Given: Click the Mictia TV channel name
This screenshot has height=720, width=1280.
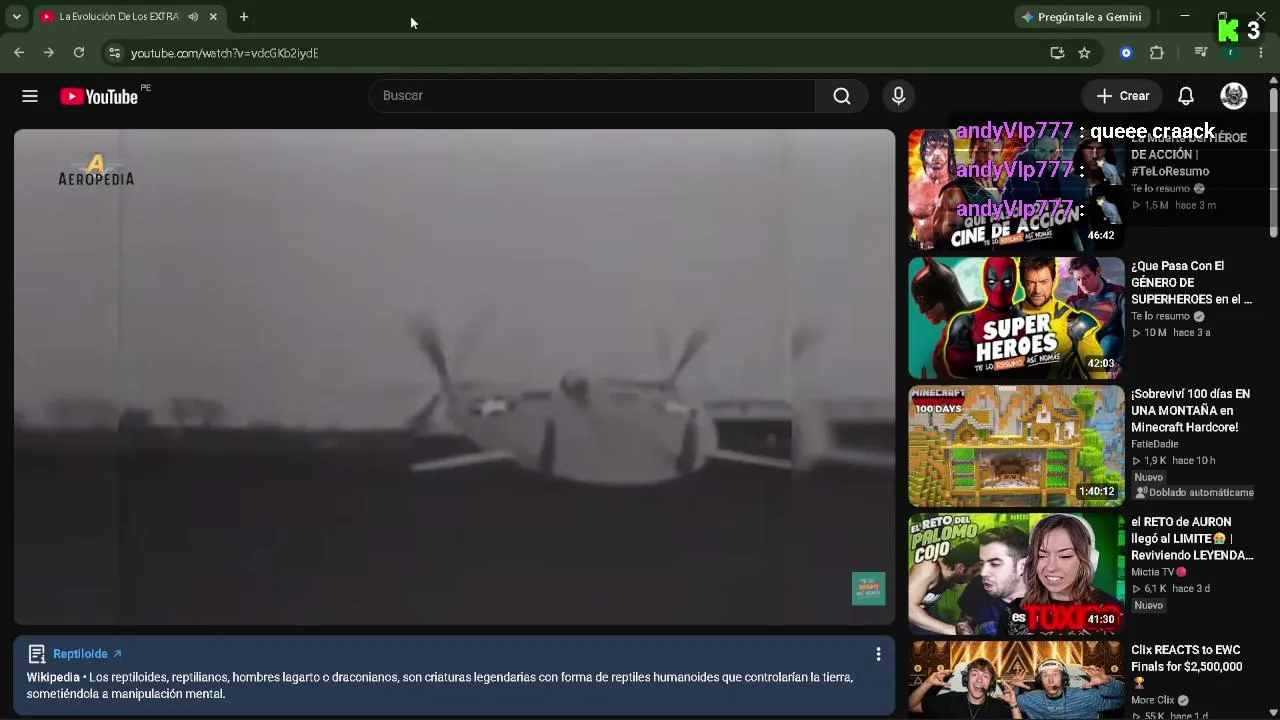Looking at the screenshot, I should [1153, 572].
